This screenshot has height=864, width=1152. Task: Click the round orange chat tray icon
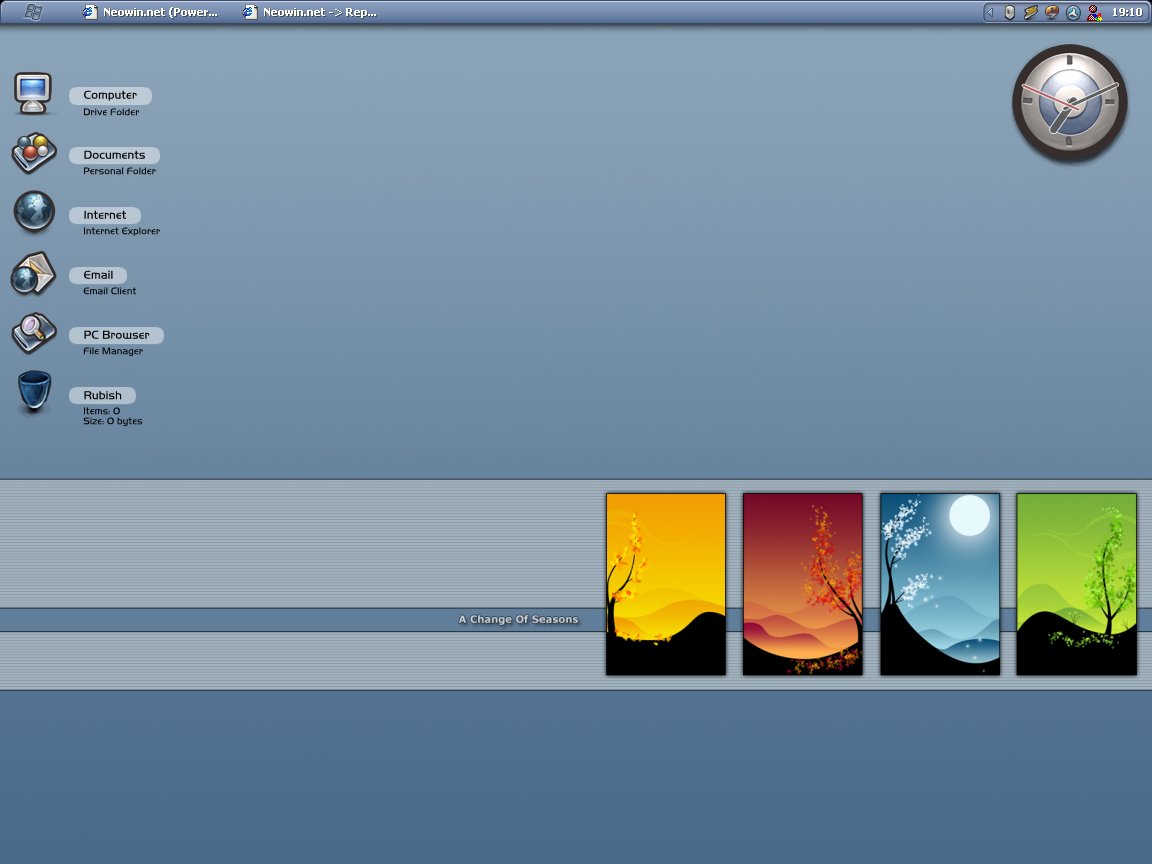pyautogui.click(x=1052, y=12)
